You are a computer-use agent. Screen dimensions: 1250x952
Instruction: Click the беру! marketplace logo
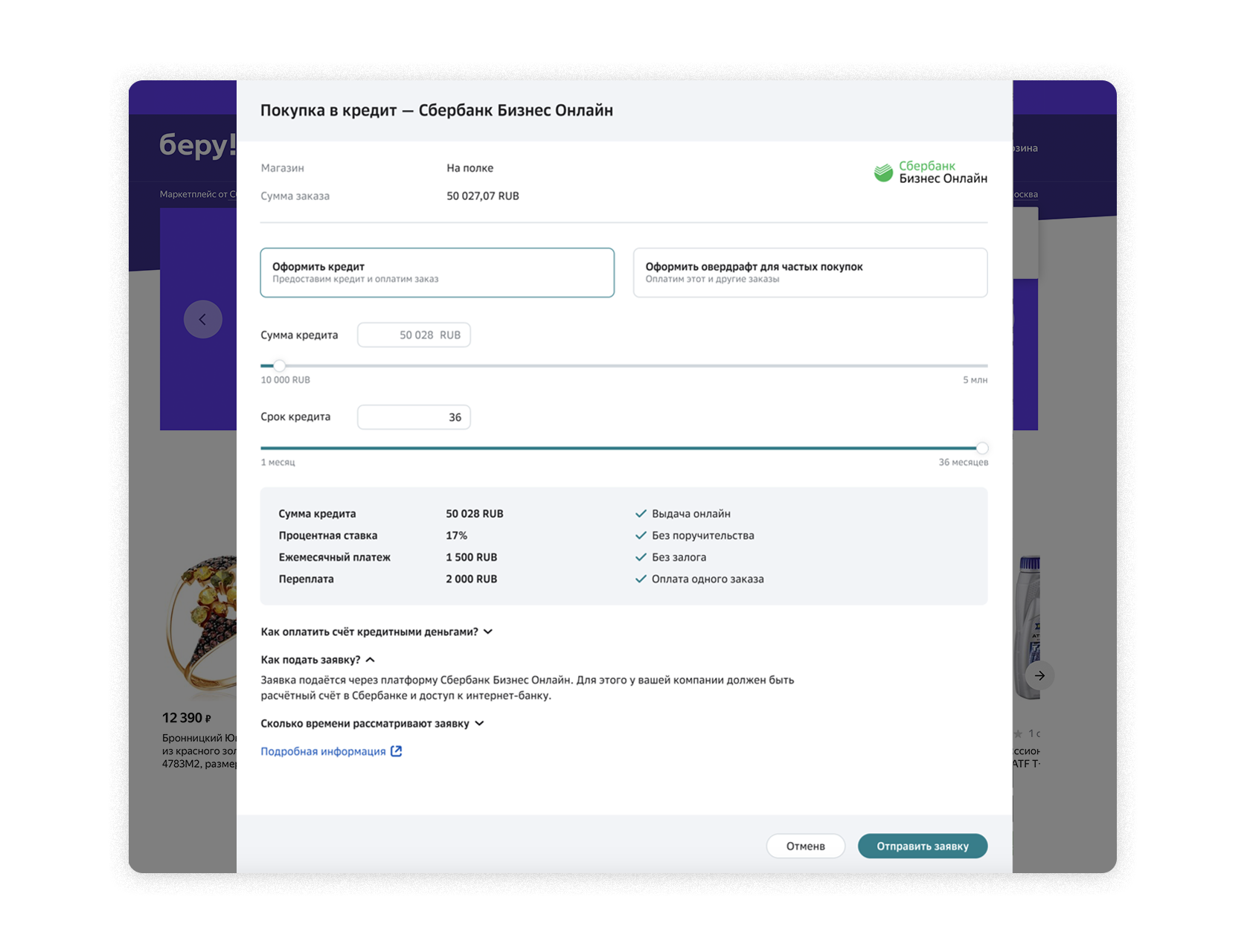[196, 144]
